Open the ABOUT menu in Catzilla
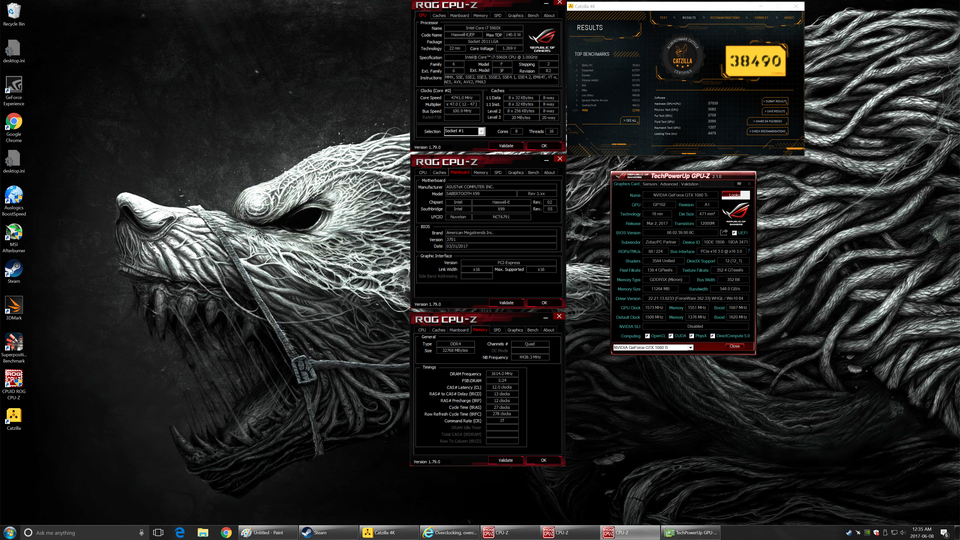 [x=789, y=18]
